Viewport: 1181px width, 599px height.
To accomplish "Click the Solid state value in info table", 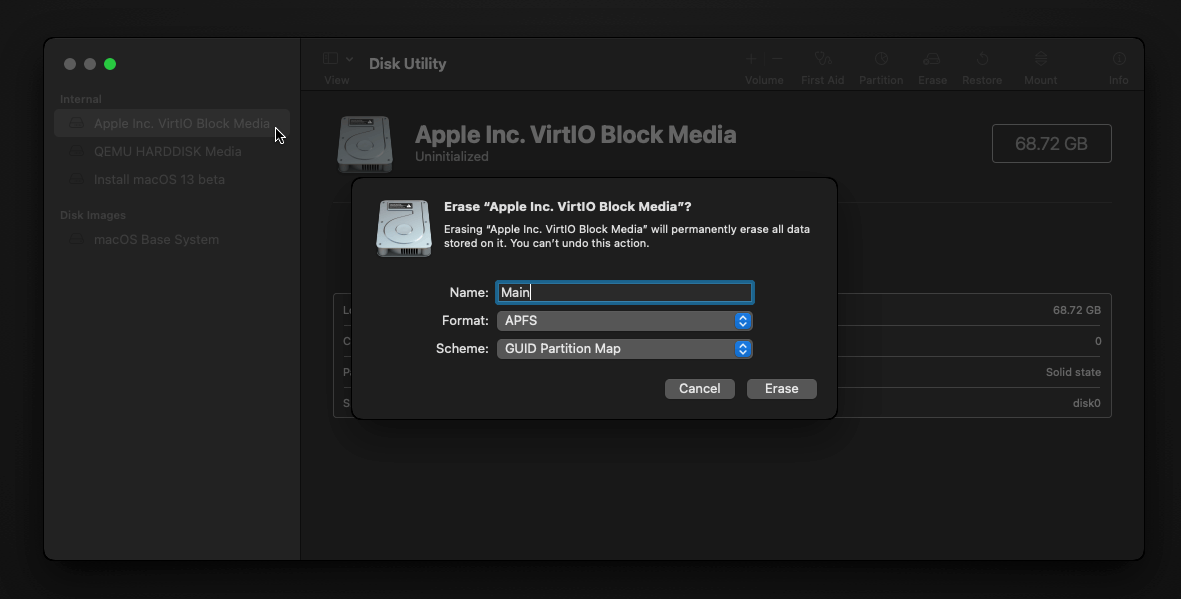I will coord(1073,372).
